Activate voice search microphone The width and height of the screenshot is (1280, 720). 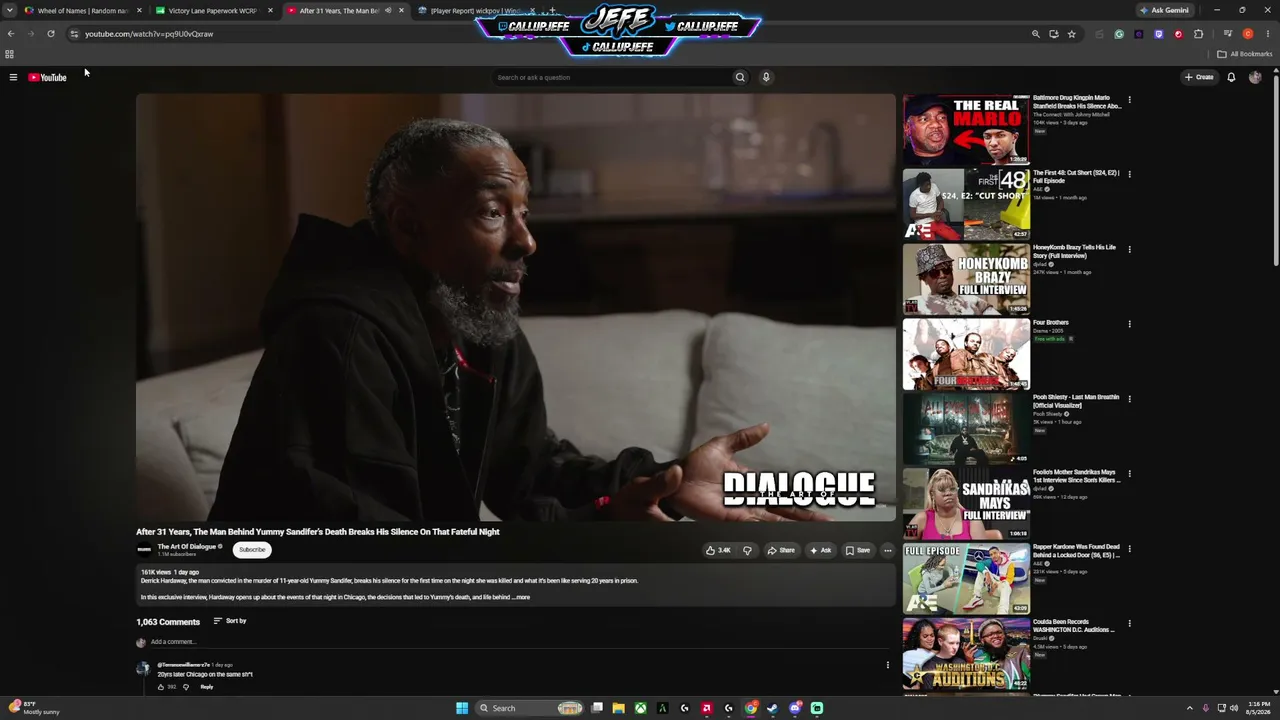(766, 77)
